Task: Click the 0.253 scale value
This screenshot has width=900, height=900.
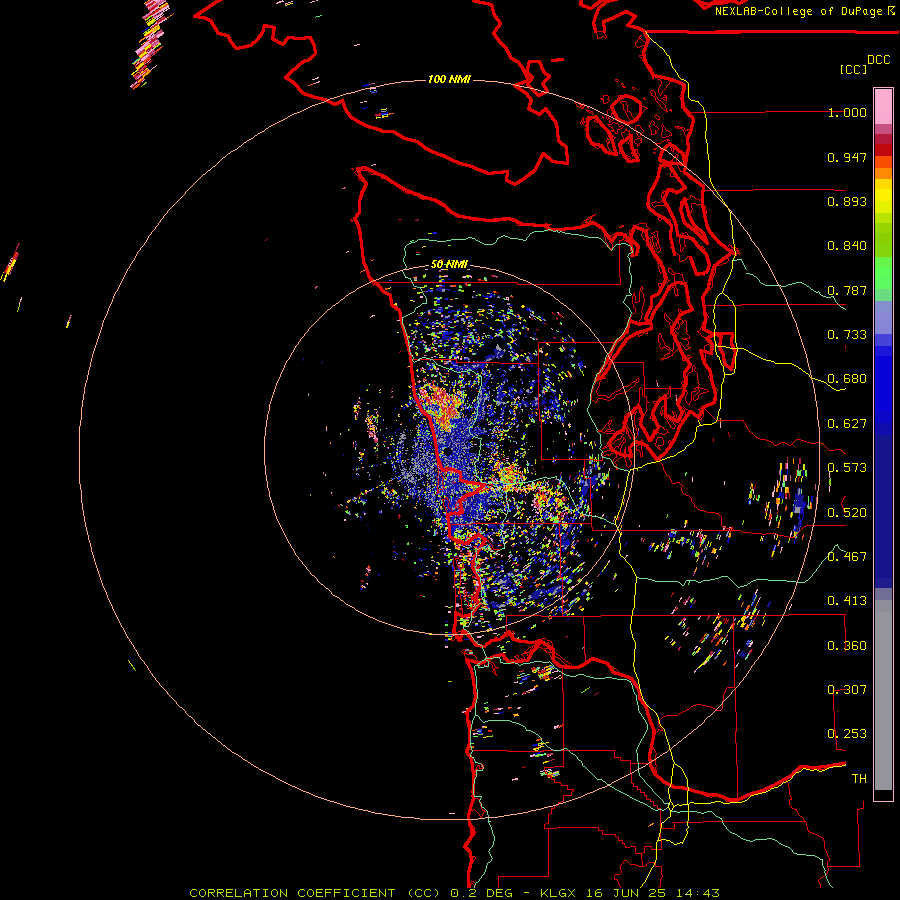Action: click(847, 734)
